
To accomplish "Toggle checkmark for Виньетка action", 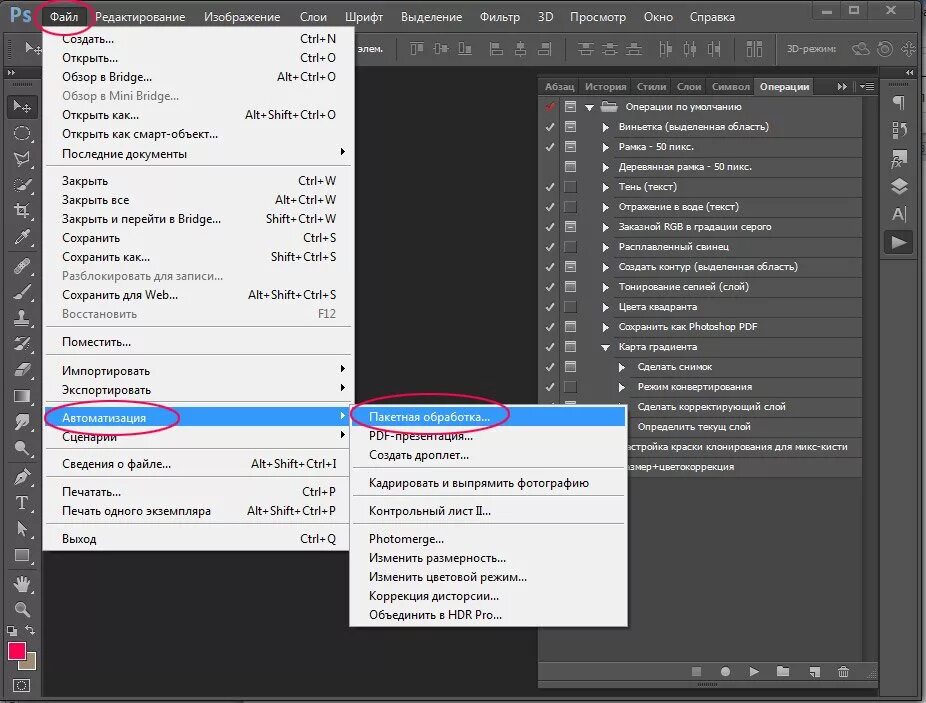I will coord(550,127).
